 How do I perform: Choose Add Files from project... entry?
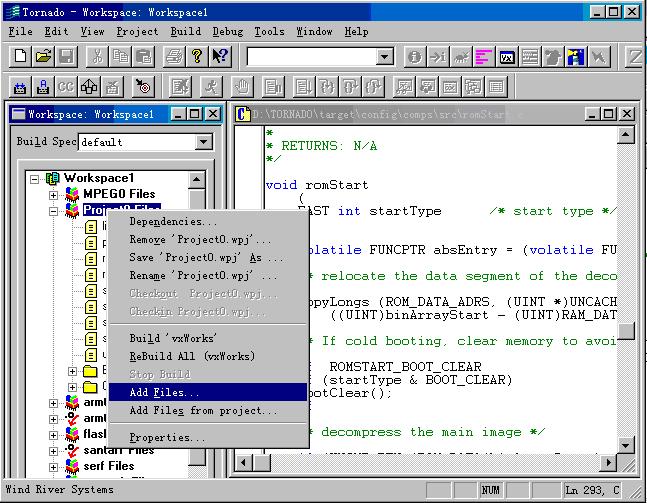(208, 411)
